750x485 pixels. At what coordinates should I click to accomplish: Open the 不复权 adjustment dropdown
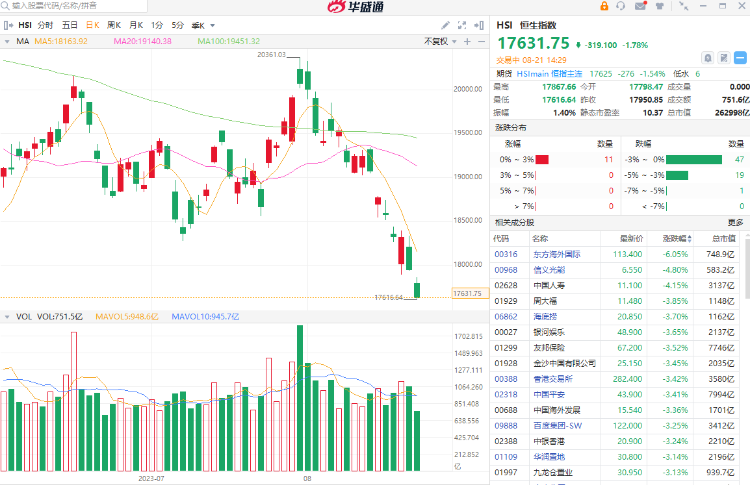(438, 41)
